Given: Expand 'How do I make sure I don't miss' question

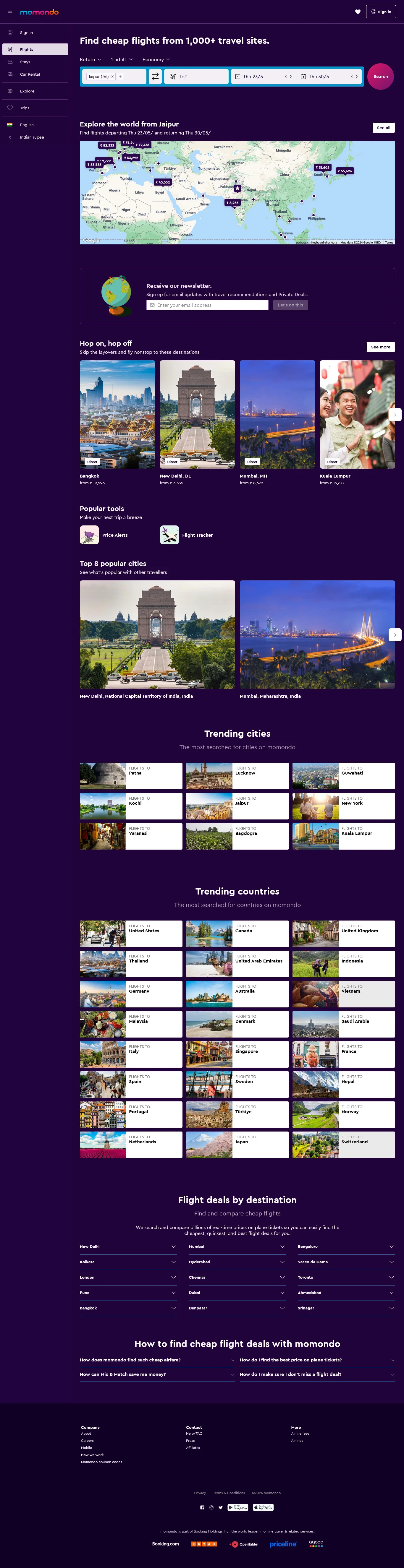Looking at the screenshot, I should coord(317,1374).
